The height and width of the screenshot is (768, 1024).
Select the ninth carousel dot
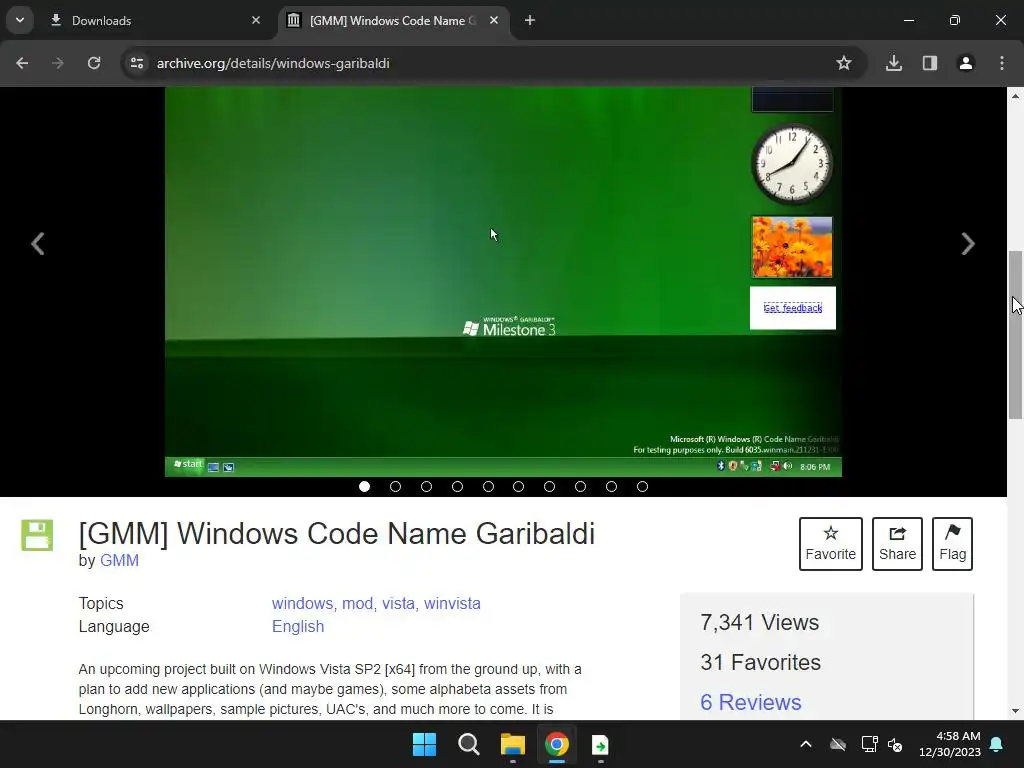[x=611, y=487]
